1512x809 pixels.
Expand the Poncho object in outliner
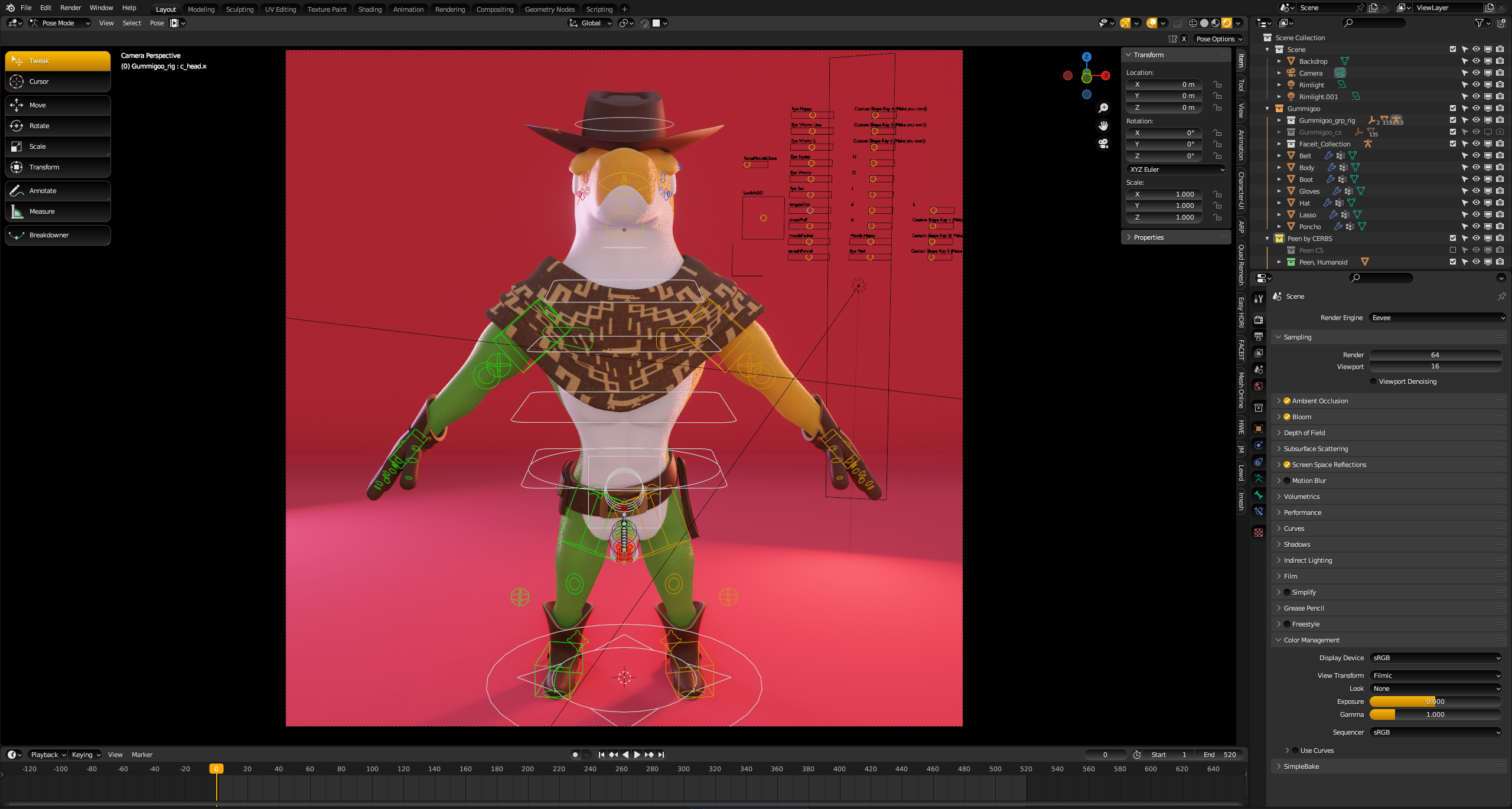point(1279,227)
